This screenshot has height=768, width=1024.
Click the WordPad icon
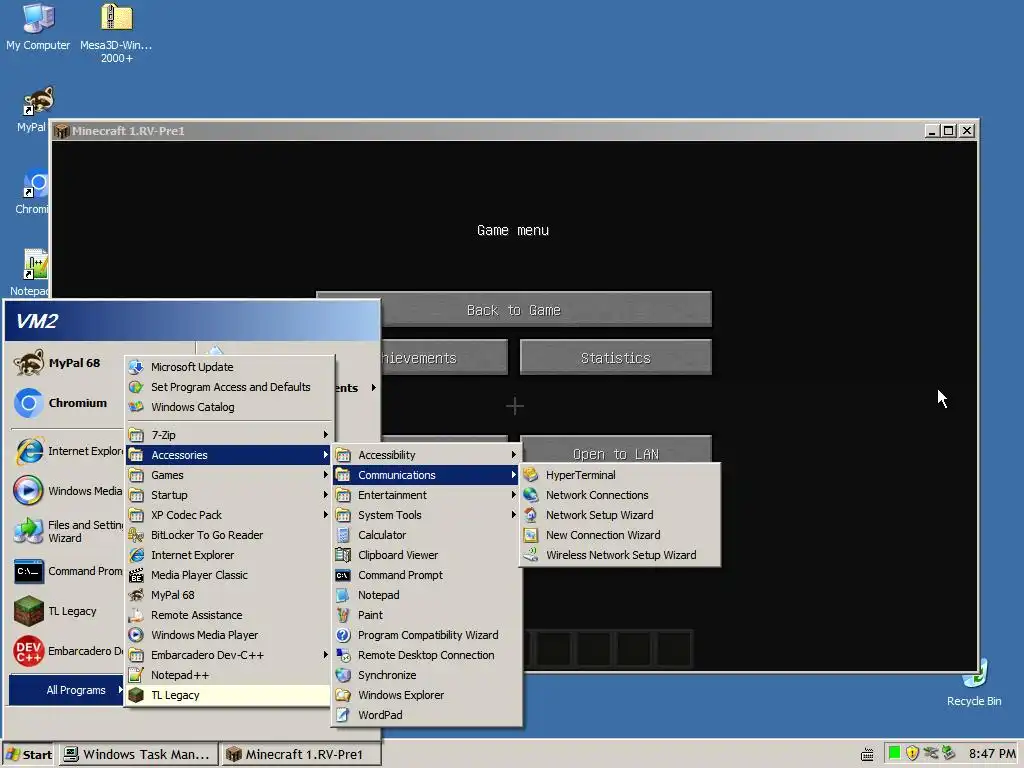pyautogui.click(x=343, y=715)
